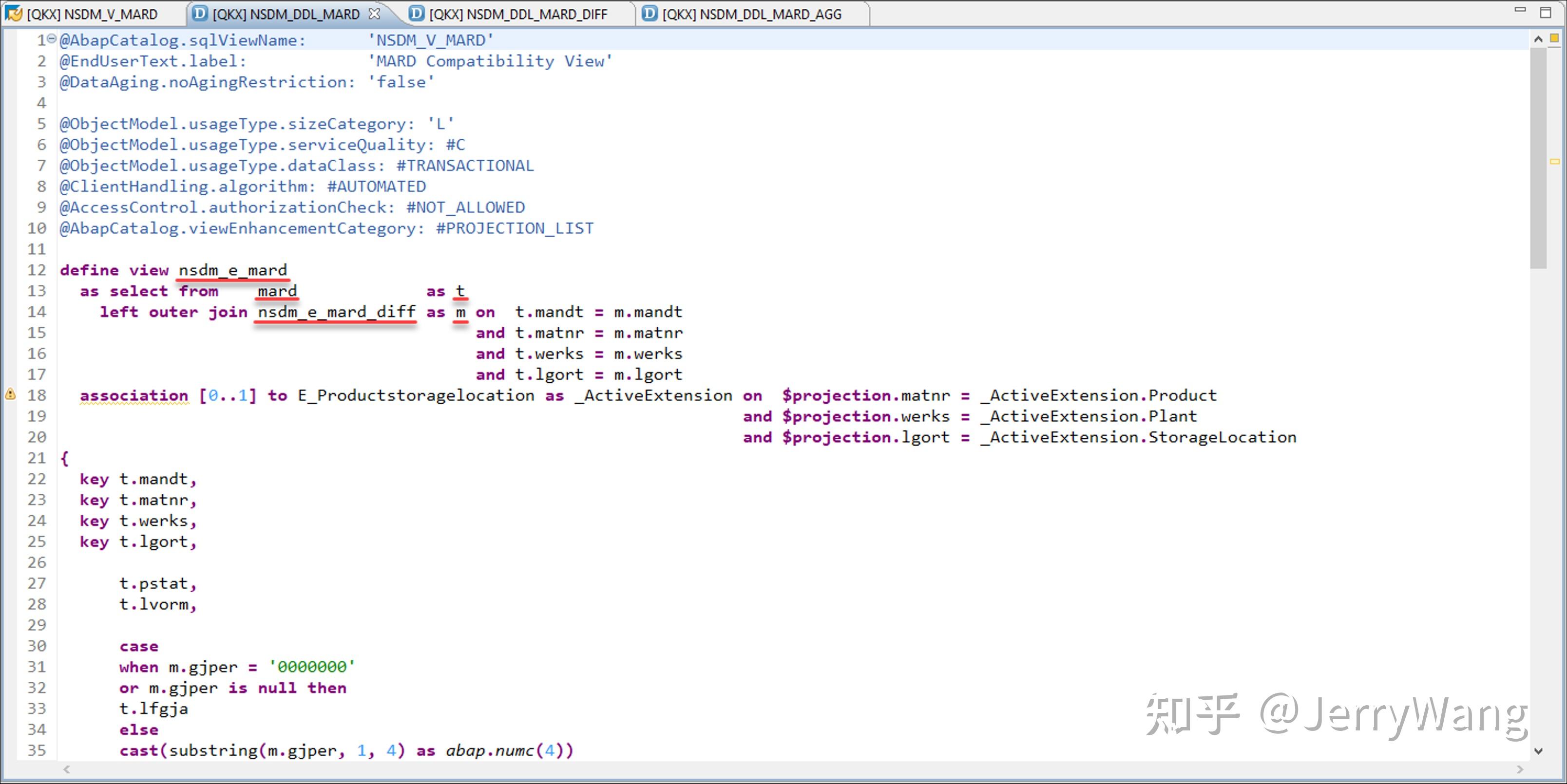1567x784 pixels.
Task: Click the fold indicator next to @AbapCatalog.sqlViewName
Action: point(51,38)
